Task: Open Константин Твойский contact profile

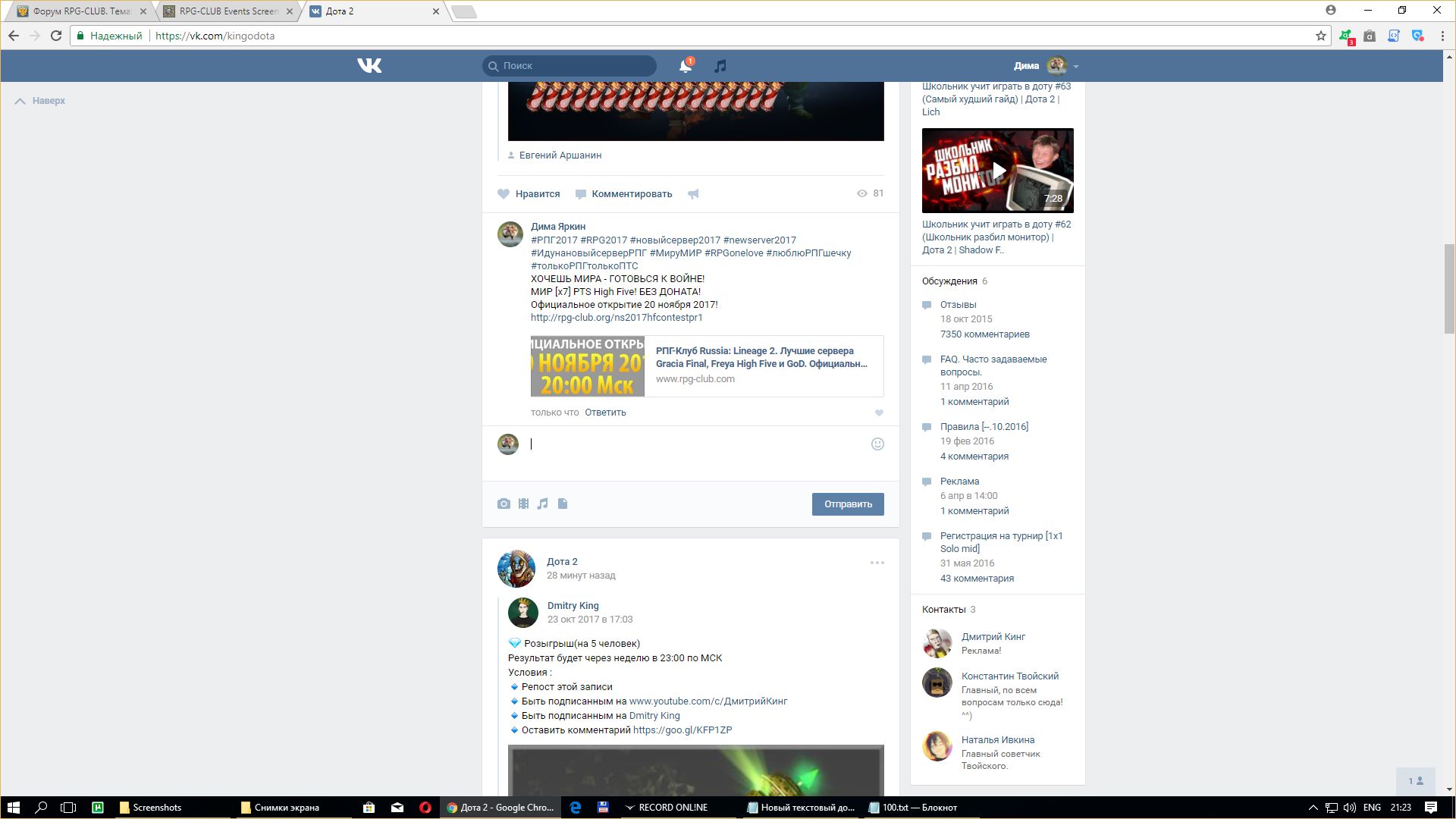Action: (1010, 676)
